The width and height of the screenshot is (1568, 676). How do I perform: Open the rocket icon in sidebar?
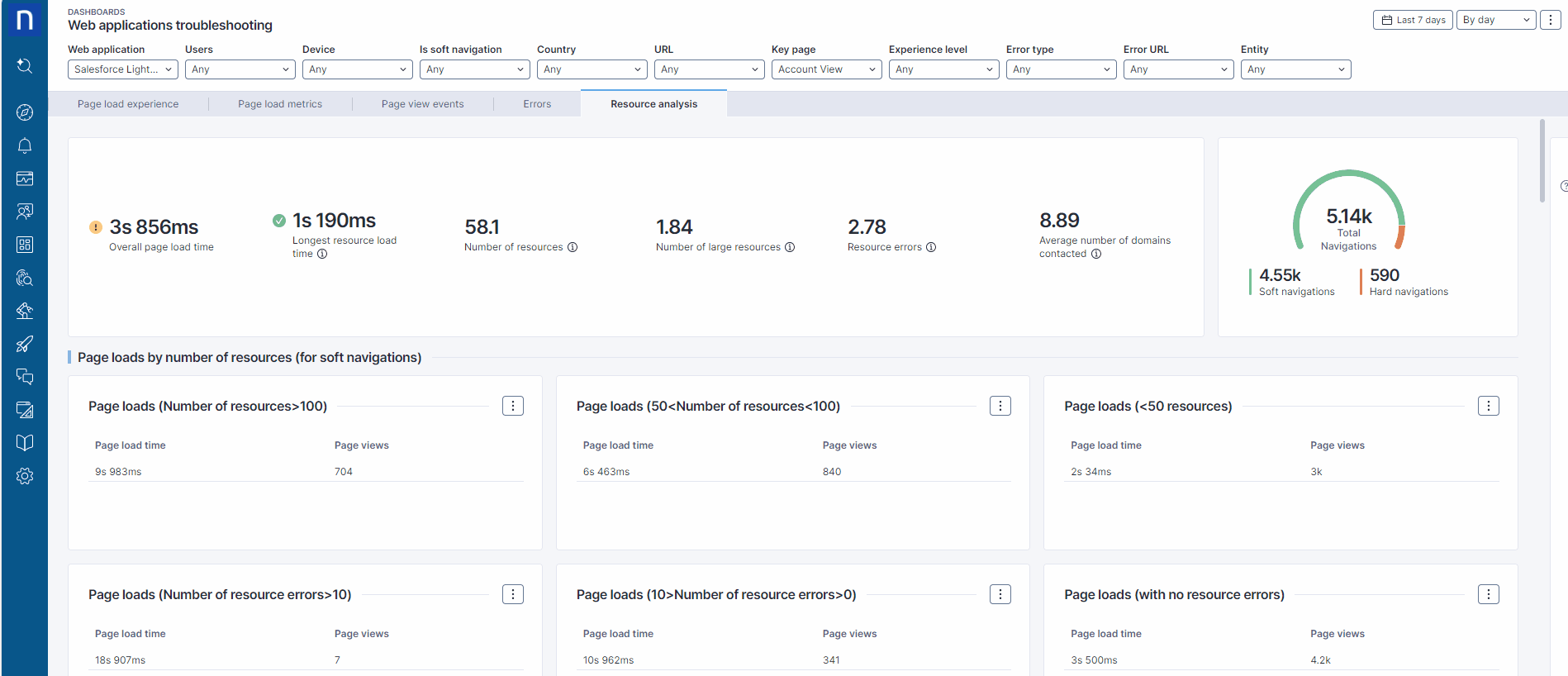[25, 344]
